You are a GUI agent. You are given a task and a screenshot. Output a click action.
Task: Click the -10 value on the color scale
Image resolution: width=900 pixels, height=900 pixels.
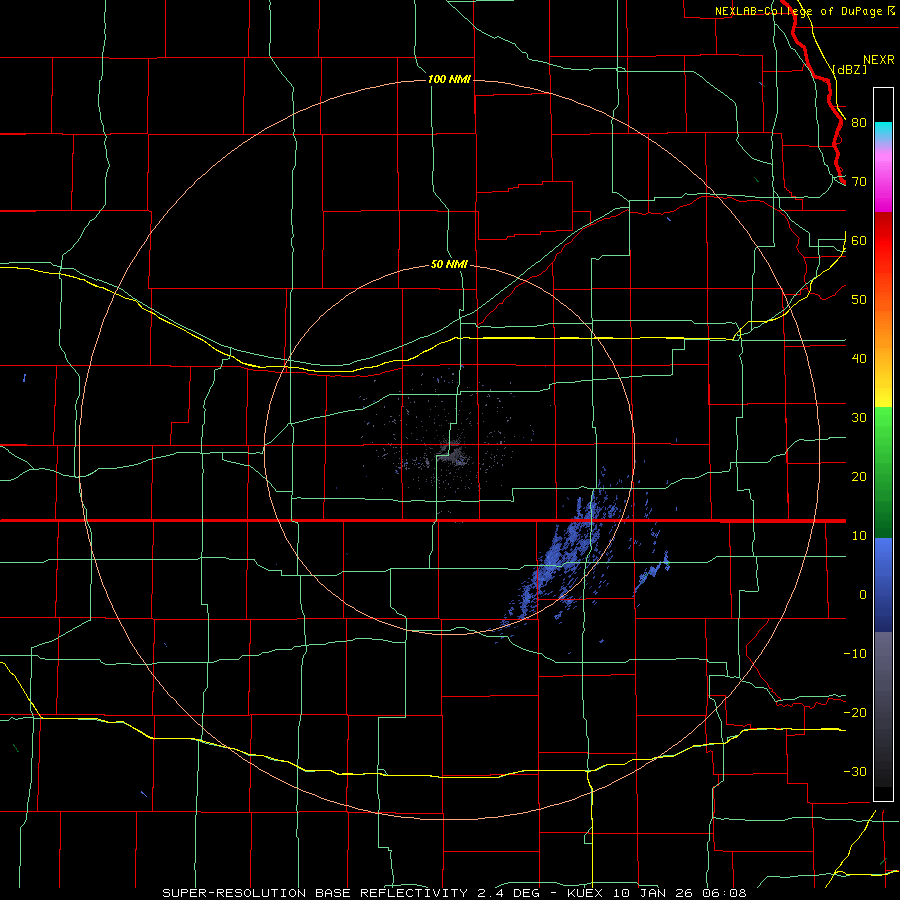tap(855, 654)
